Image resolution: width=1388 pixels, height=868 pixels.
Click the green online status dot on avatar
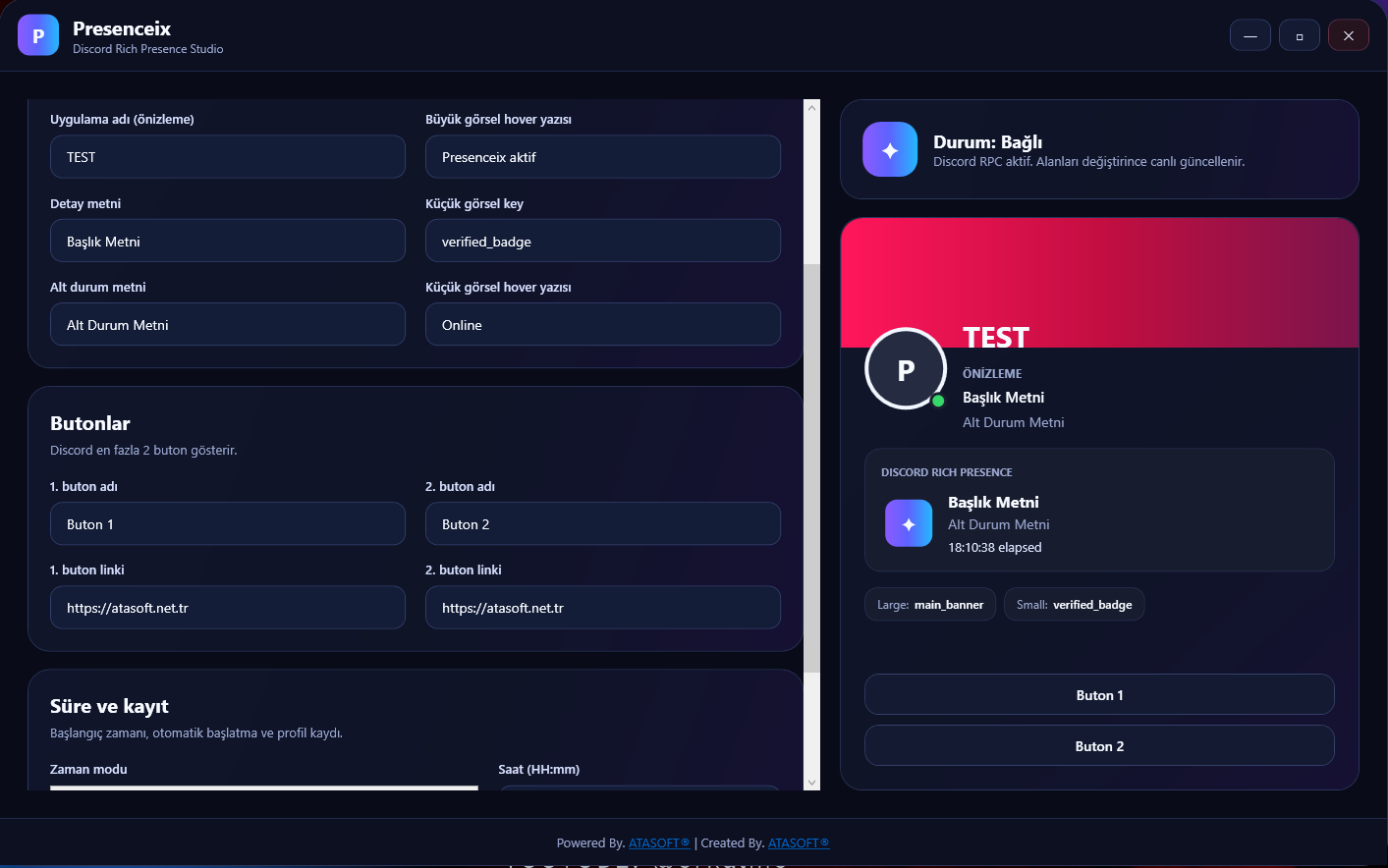[938, 401]
